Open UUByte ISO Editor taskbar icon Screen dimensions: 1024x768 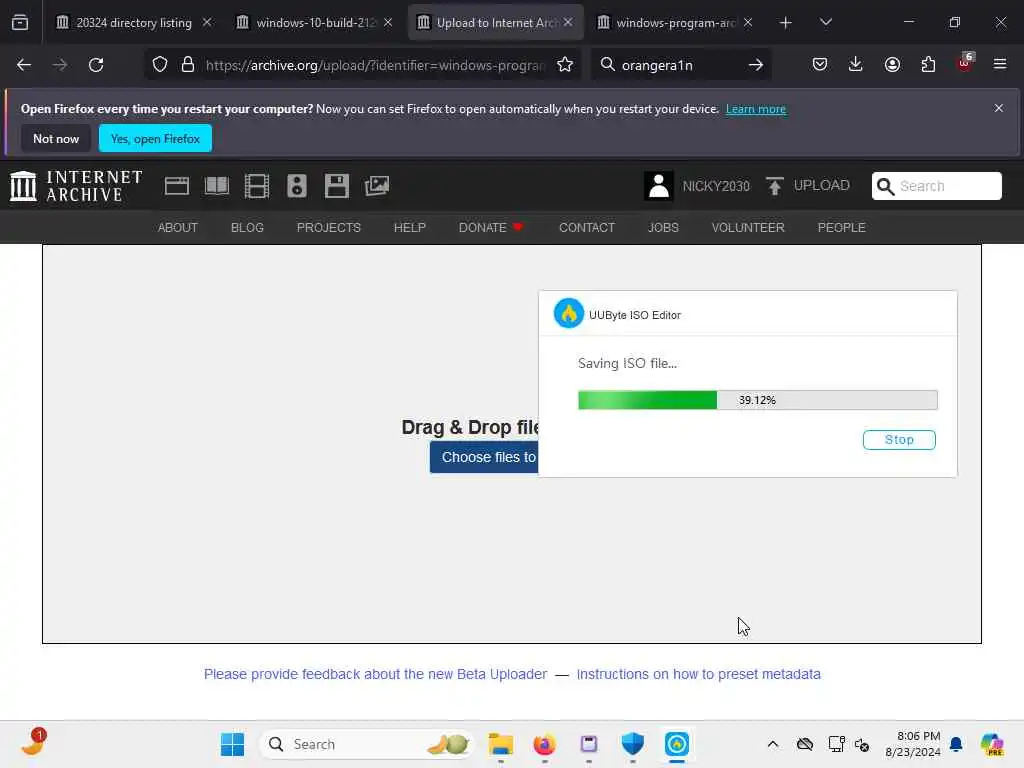(x=677, y=744)
